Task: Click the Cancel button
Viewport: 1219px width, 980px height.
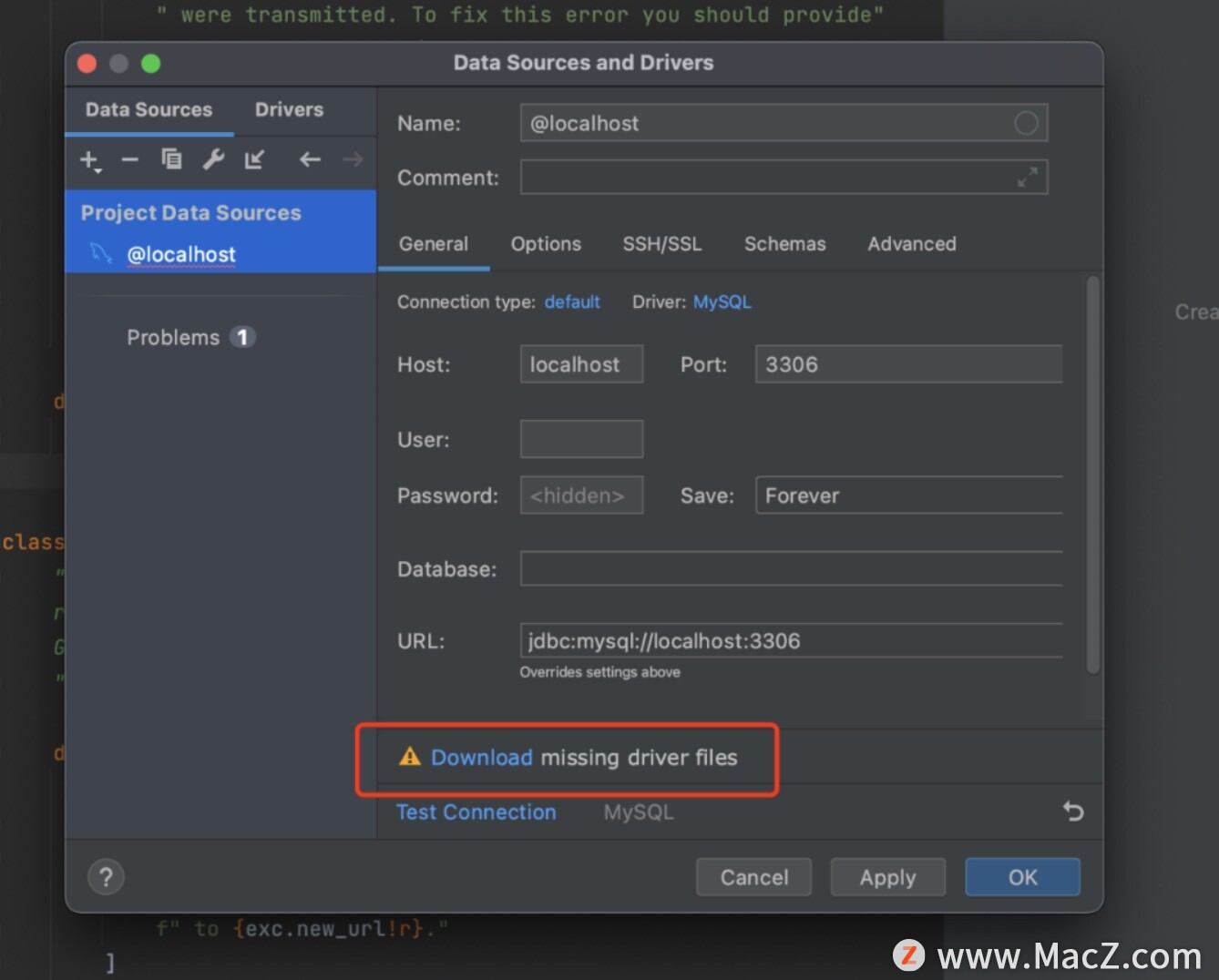Action: click(754, 877)
